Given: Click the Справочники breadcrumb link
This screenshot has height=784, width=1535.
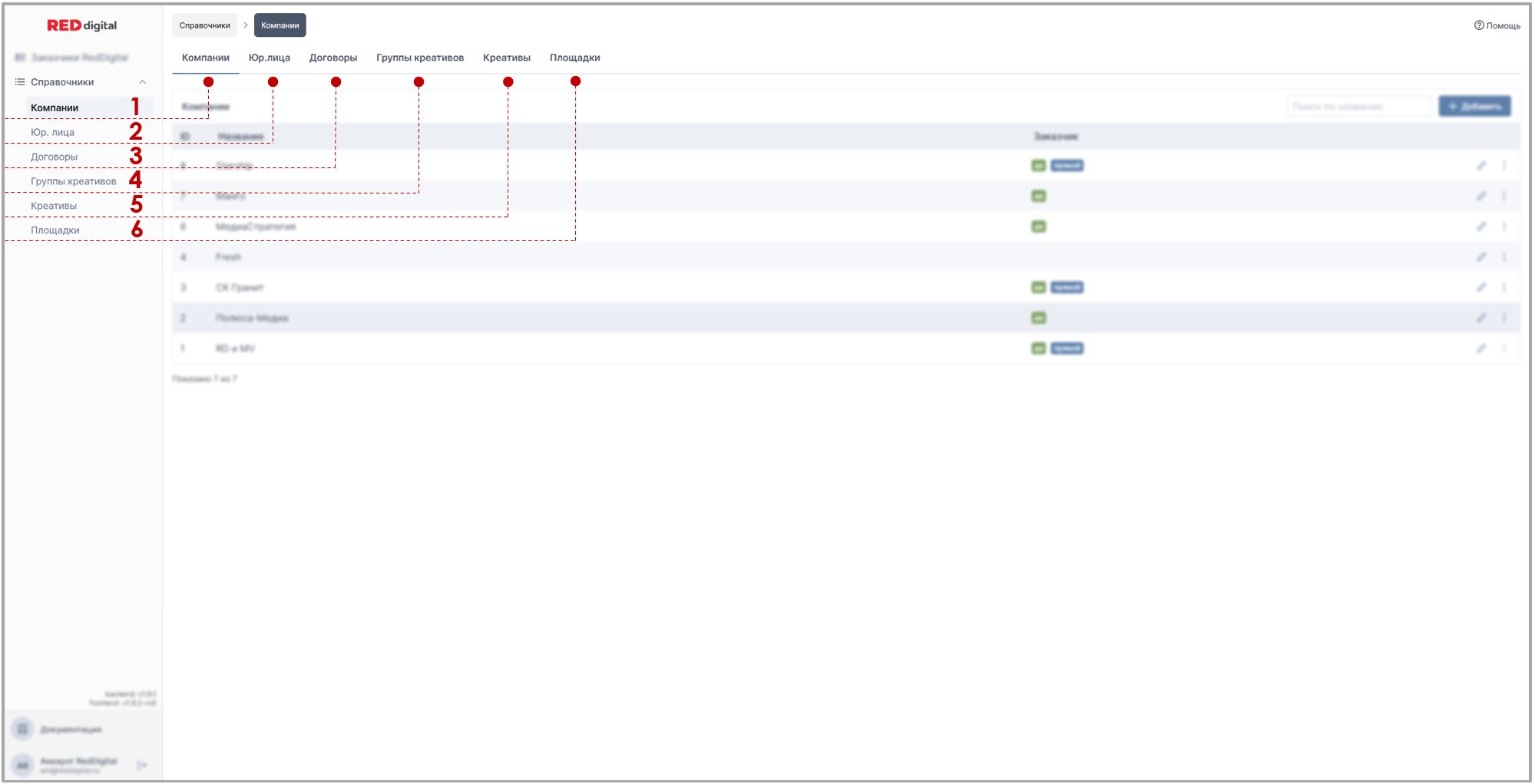Looking at the screenshot, I should [x=204, y=25].
